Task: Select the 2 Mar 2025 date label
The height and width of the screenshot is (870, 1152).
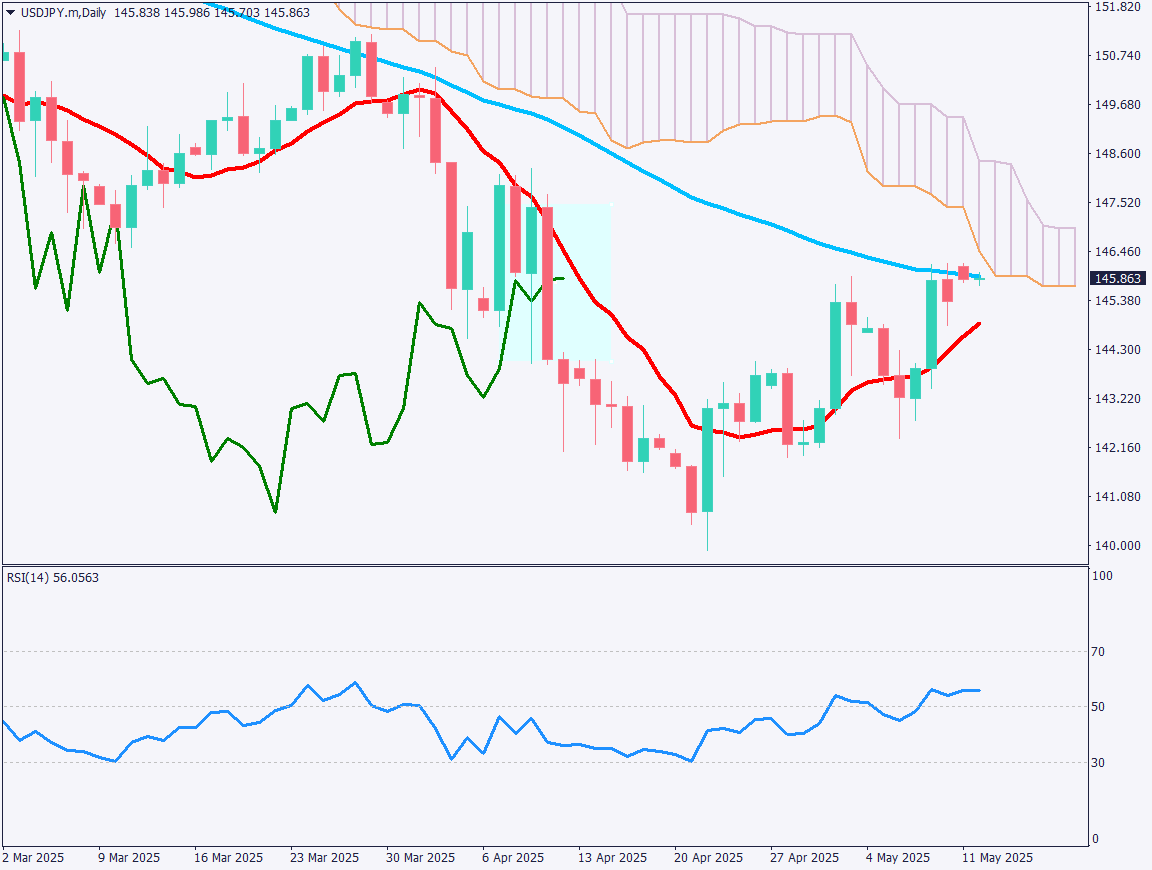Action: pos(31,858)
